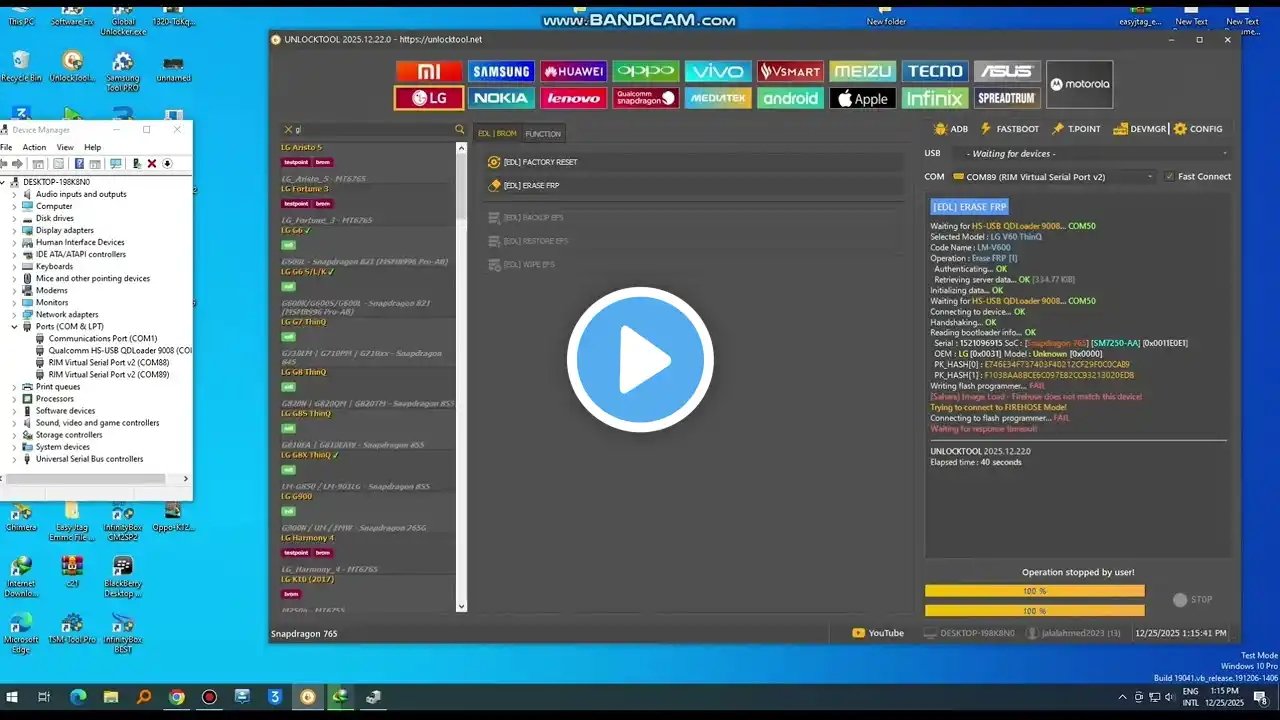Collapse DESKTOP-198K8N0 root node
Viewport: 1280px width, 720px height.
(3, 182)
